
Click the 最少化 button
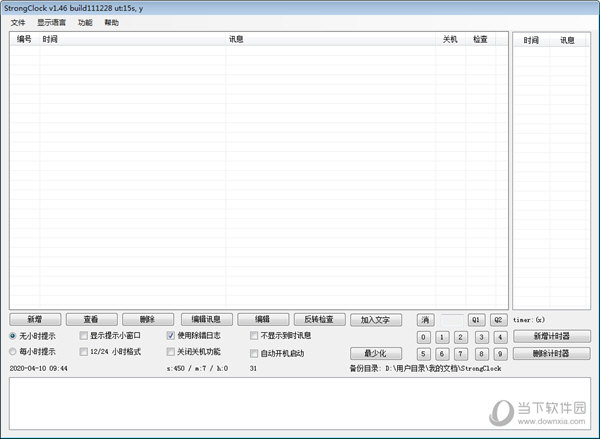click(376, 353)
